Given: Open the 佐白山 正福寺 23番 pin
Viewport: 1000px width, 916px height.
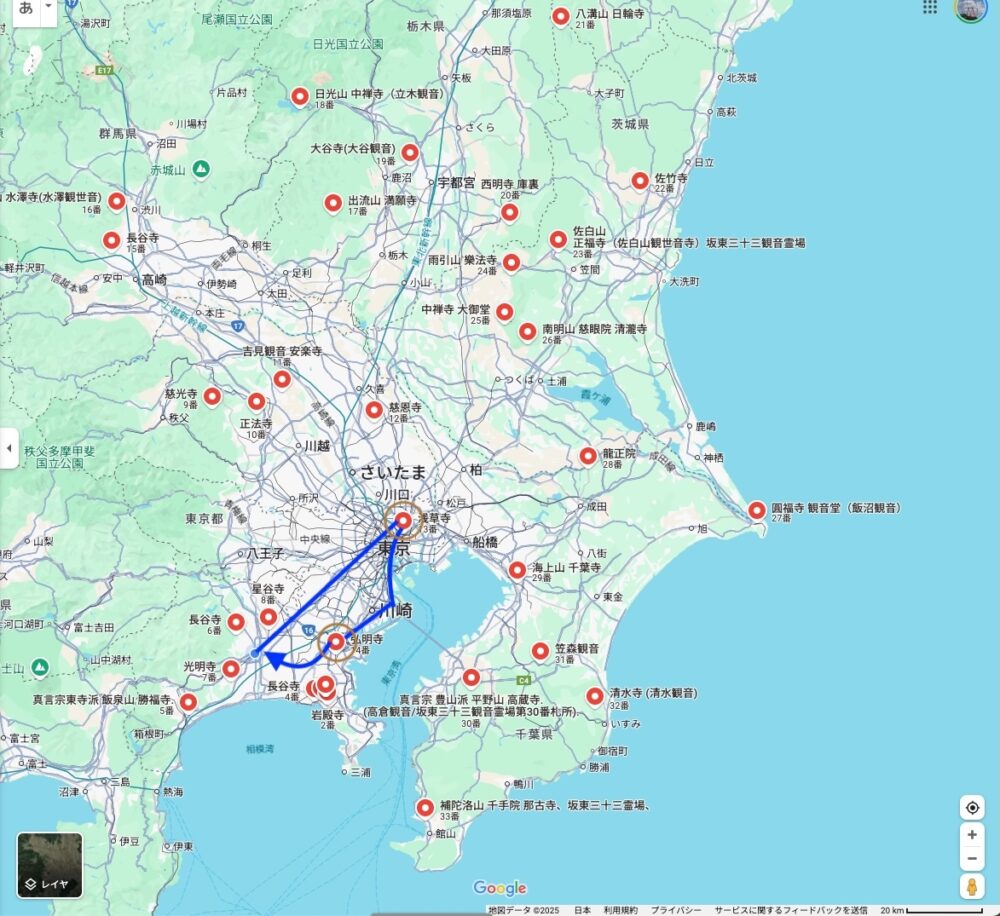Looking at the screenshot, I should pyautogui.click(x=558, y=240).
